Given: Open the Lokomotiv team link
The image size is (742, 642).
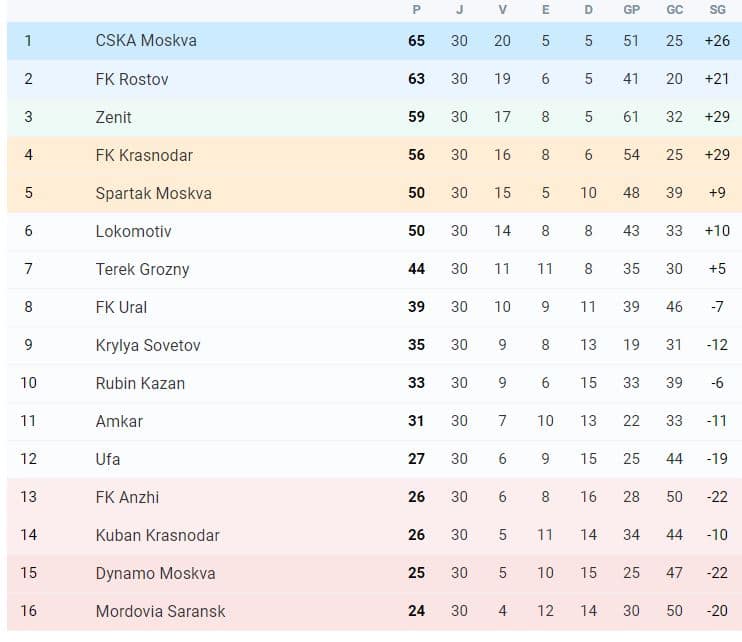Looking at the screenshot, I should click(133, 231).
